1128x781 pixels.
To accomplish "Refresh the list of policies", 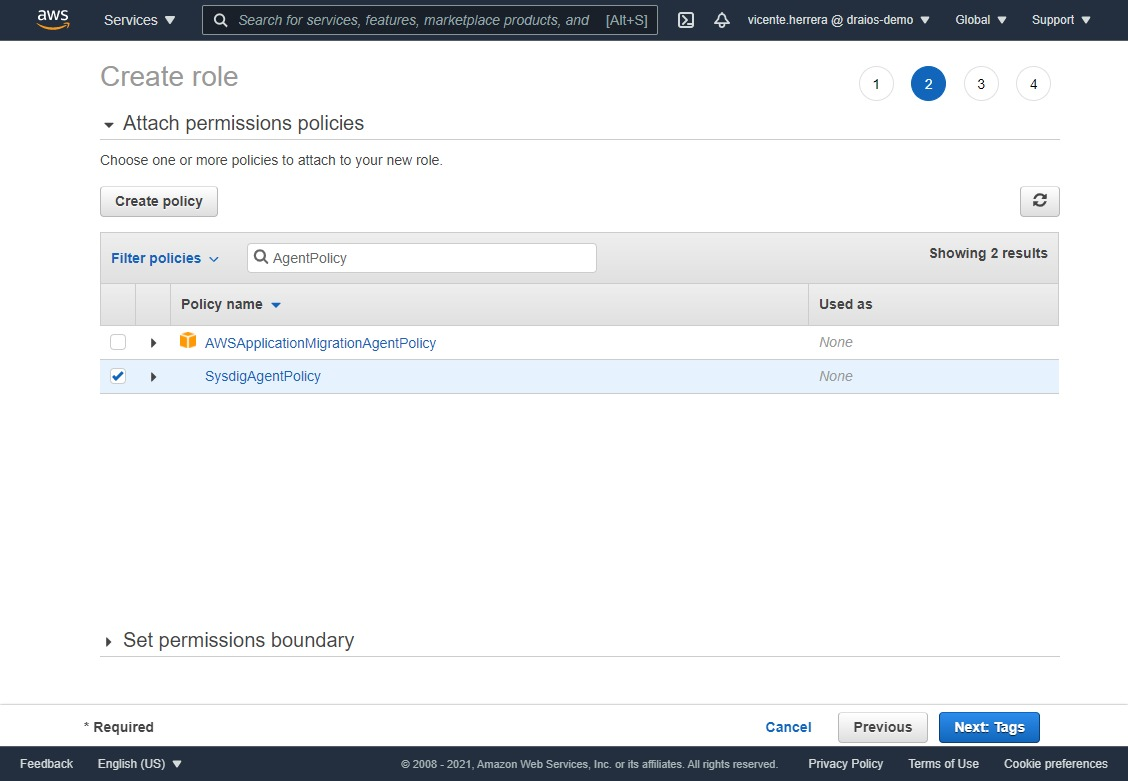I will click(x=1039, y=201).
